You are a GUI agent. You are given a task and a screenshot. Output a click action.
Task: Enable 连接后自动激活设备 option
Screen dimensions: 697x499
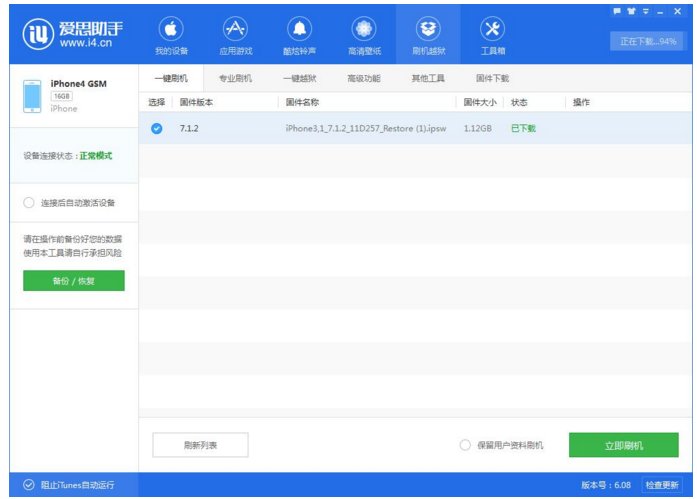[28, 203]
